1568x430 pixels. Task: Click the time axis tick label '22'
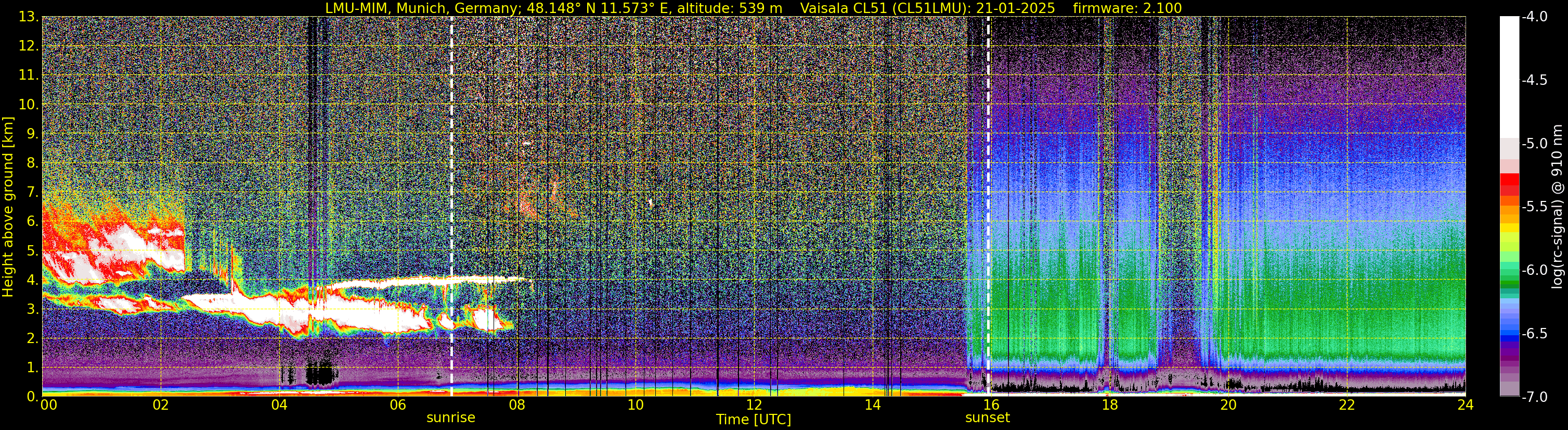[x=1347, y=406]
